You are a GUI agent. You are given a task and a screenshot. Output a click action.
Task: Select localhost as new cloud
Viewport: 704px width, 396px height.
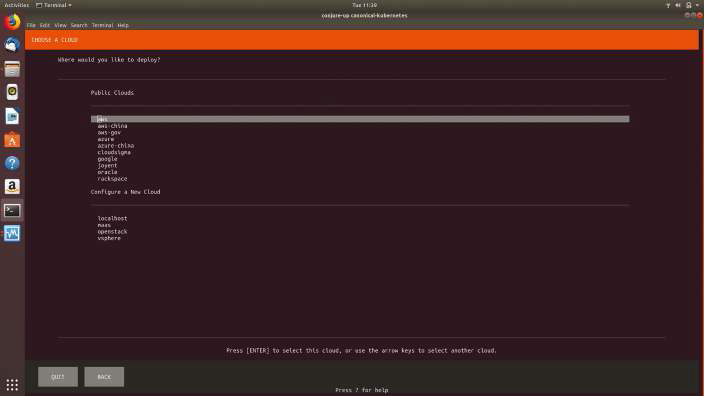[x=112, y=218]
